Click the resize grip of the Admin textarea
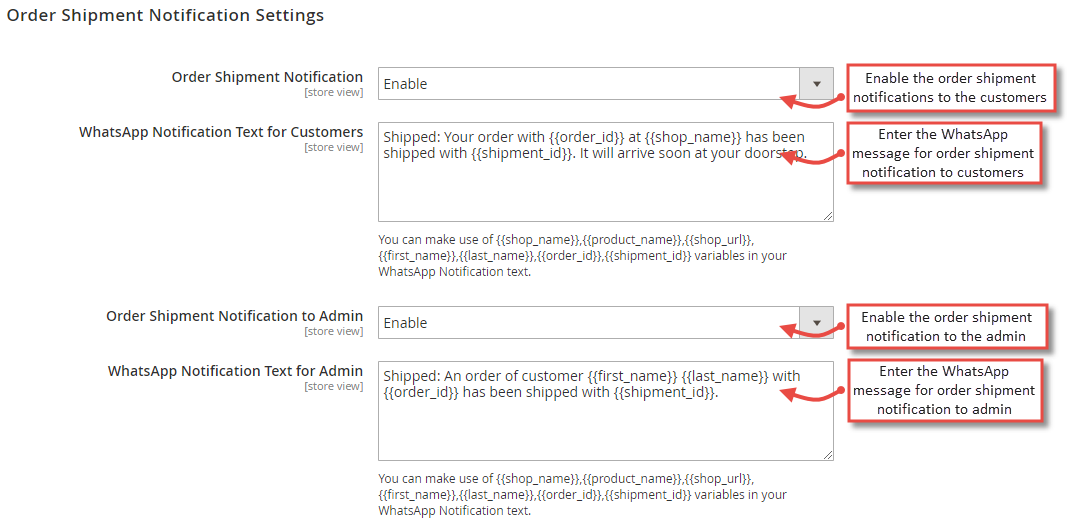Screen dimensions: 1067x524 coord(827,455)
